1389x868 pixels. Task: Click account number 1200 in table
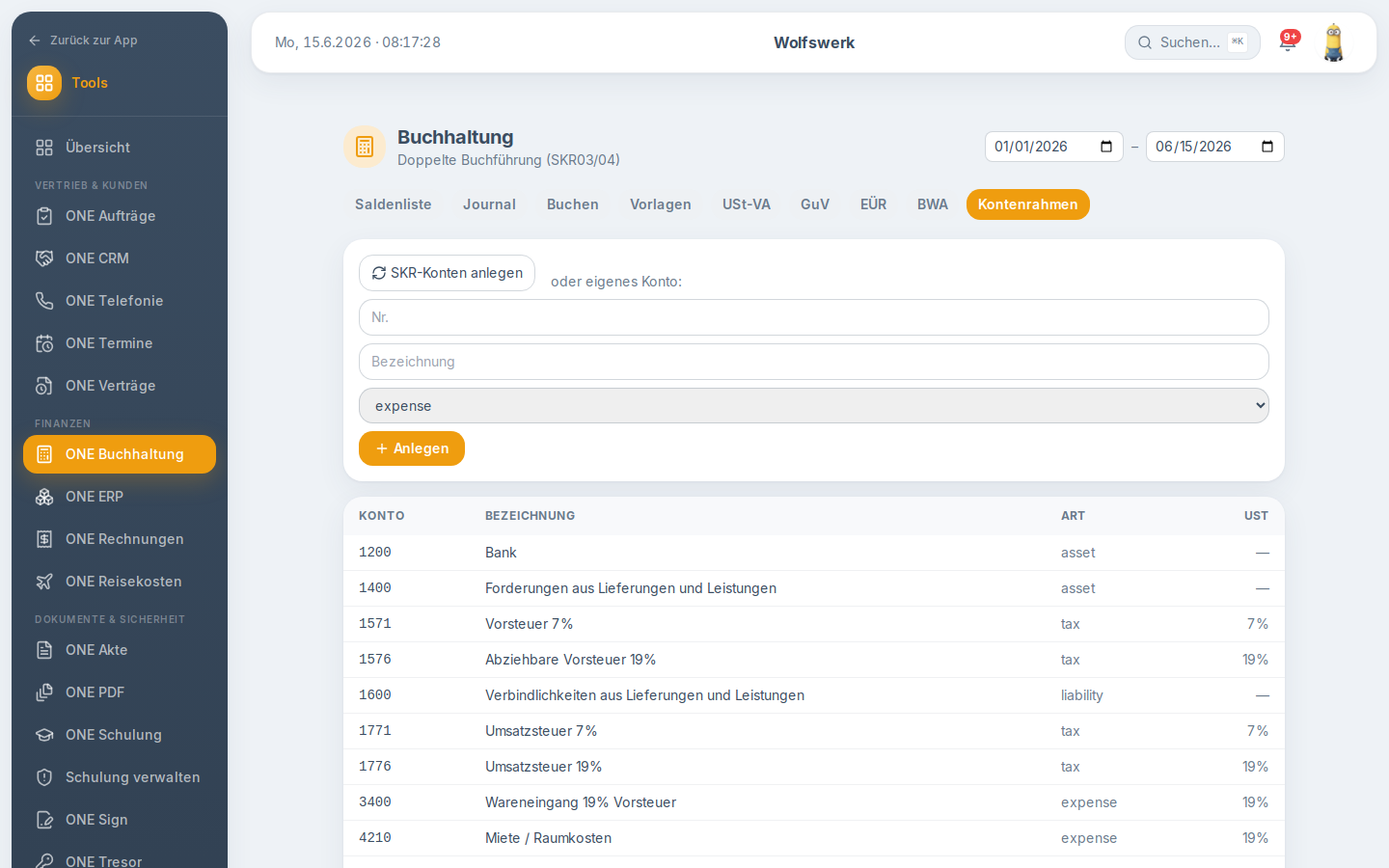[375, 553]
